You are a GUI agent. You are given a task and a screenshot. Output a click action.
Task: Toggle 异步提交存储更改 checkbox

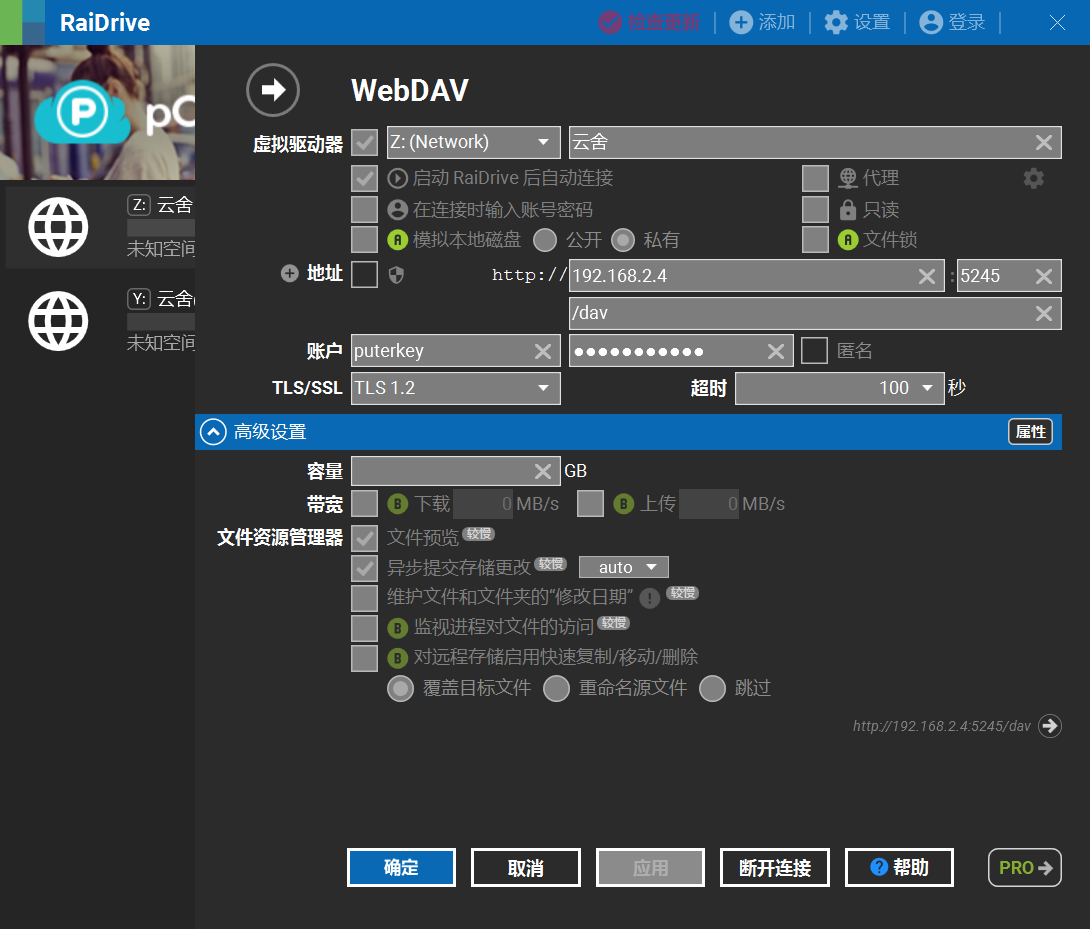(x=364, y=568)
